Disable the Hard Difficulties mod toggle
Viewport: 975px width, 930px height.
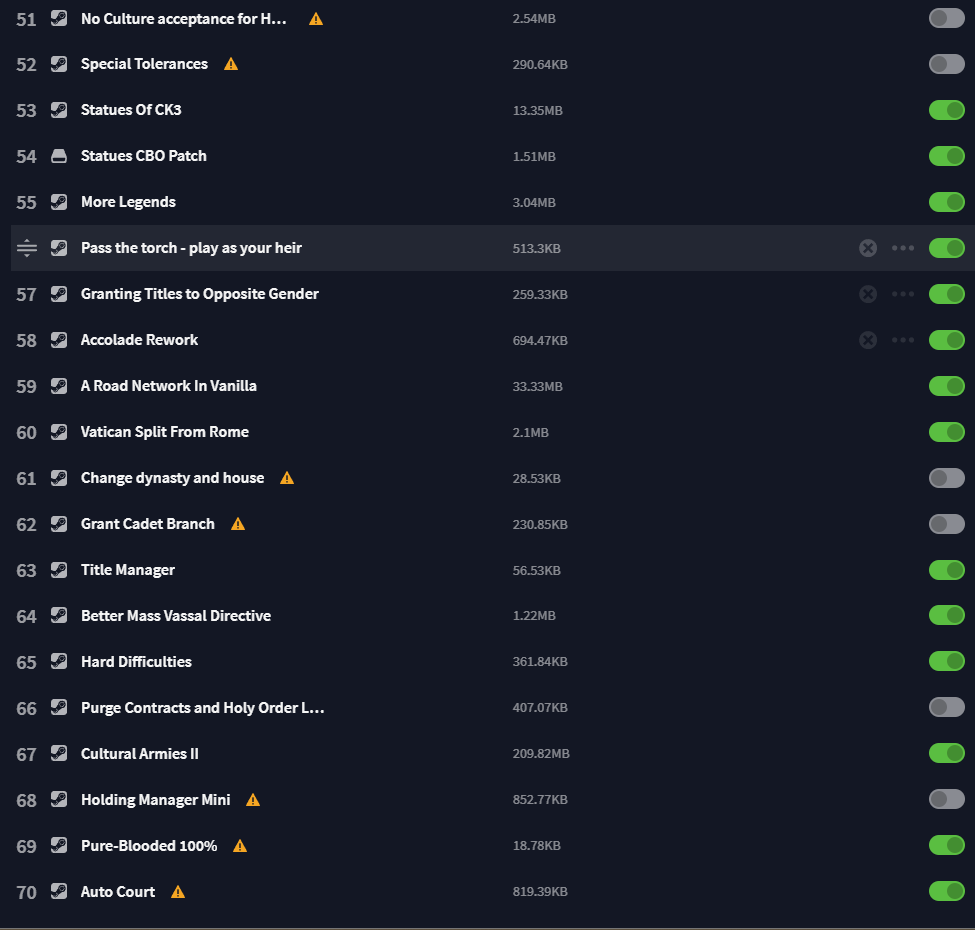[x=946, y=661]
